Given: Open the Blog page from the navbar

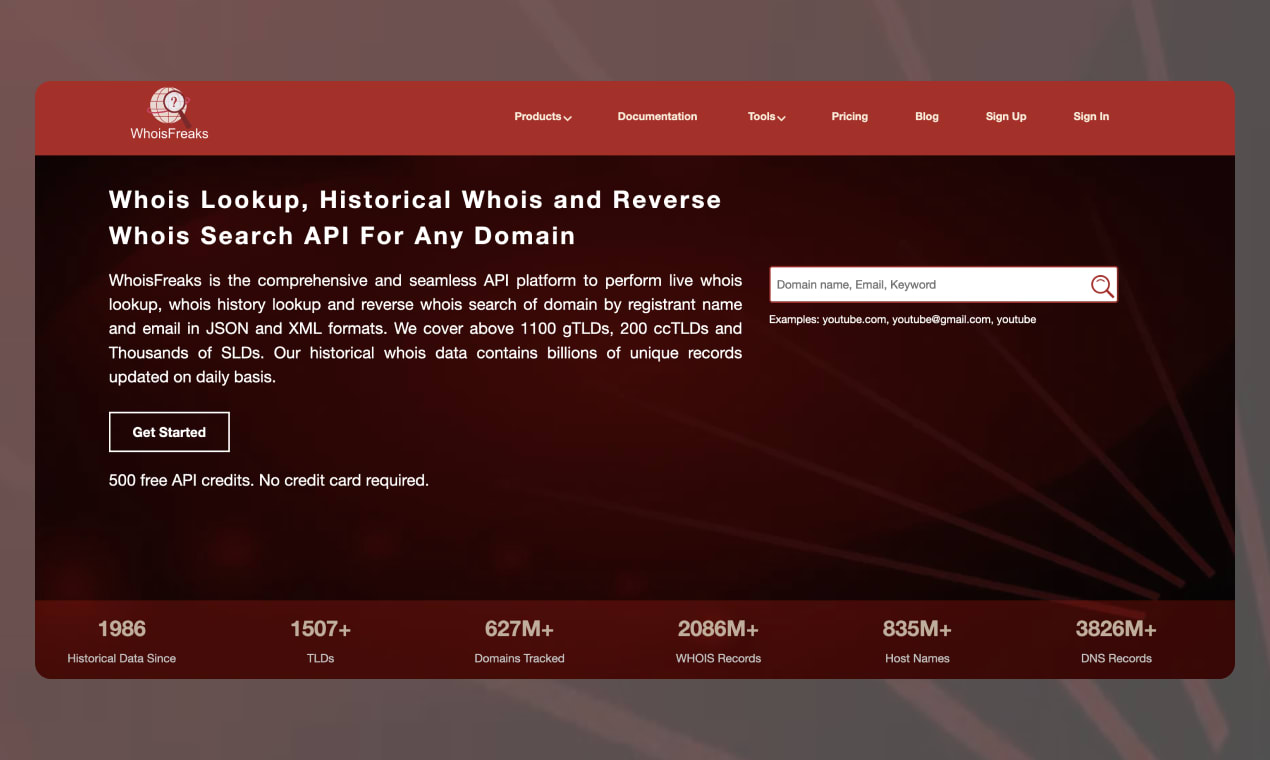Looking at the screenshot, I should pyautogui.click(x=926, y=117).
